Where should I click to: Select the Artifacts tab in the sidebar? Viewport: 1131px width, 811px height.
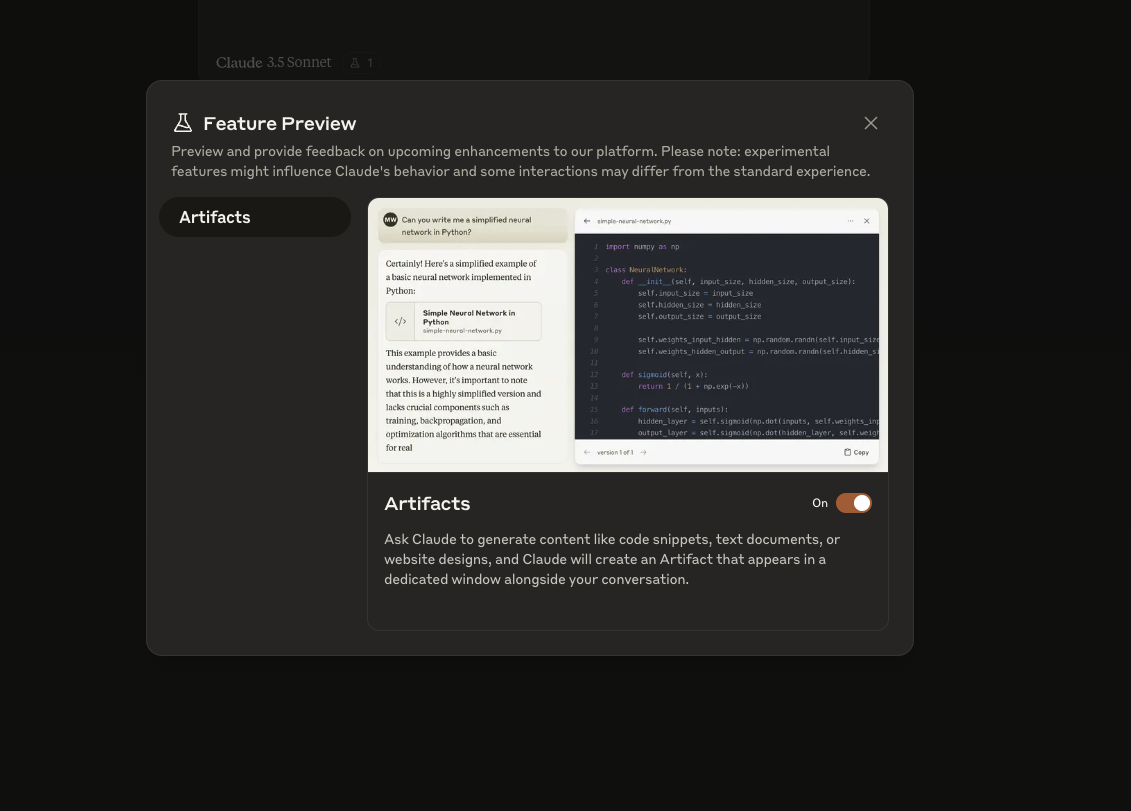[255, 217]
